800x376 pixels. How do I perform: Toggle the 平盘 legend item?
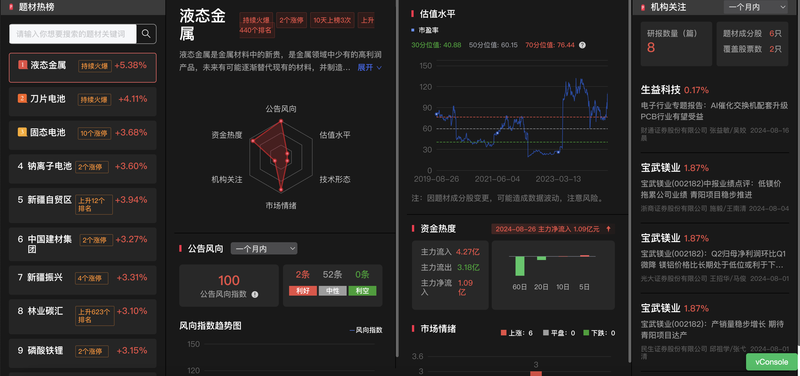click(x=559, y=333)
